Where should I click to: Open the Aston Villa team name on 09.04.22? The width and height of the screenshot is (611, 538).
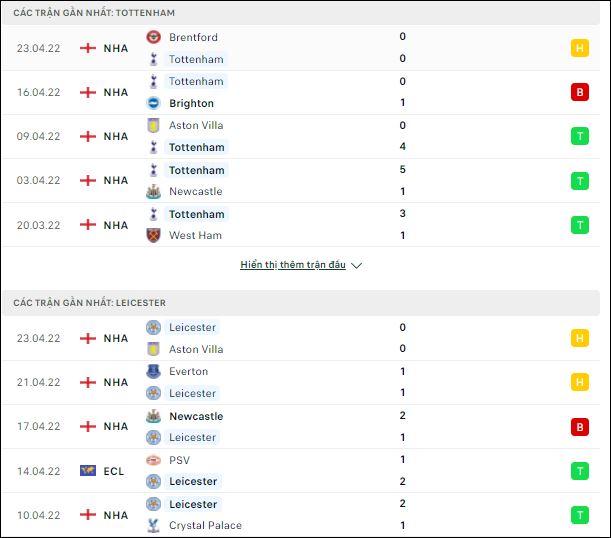196,125
